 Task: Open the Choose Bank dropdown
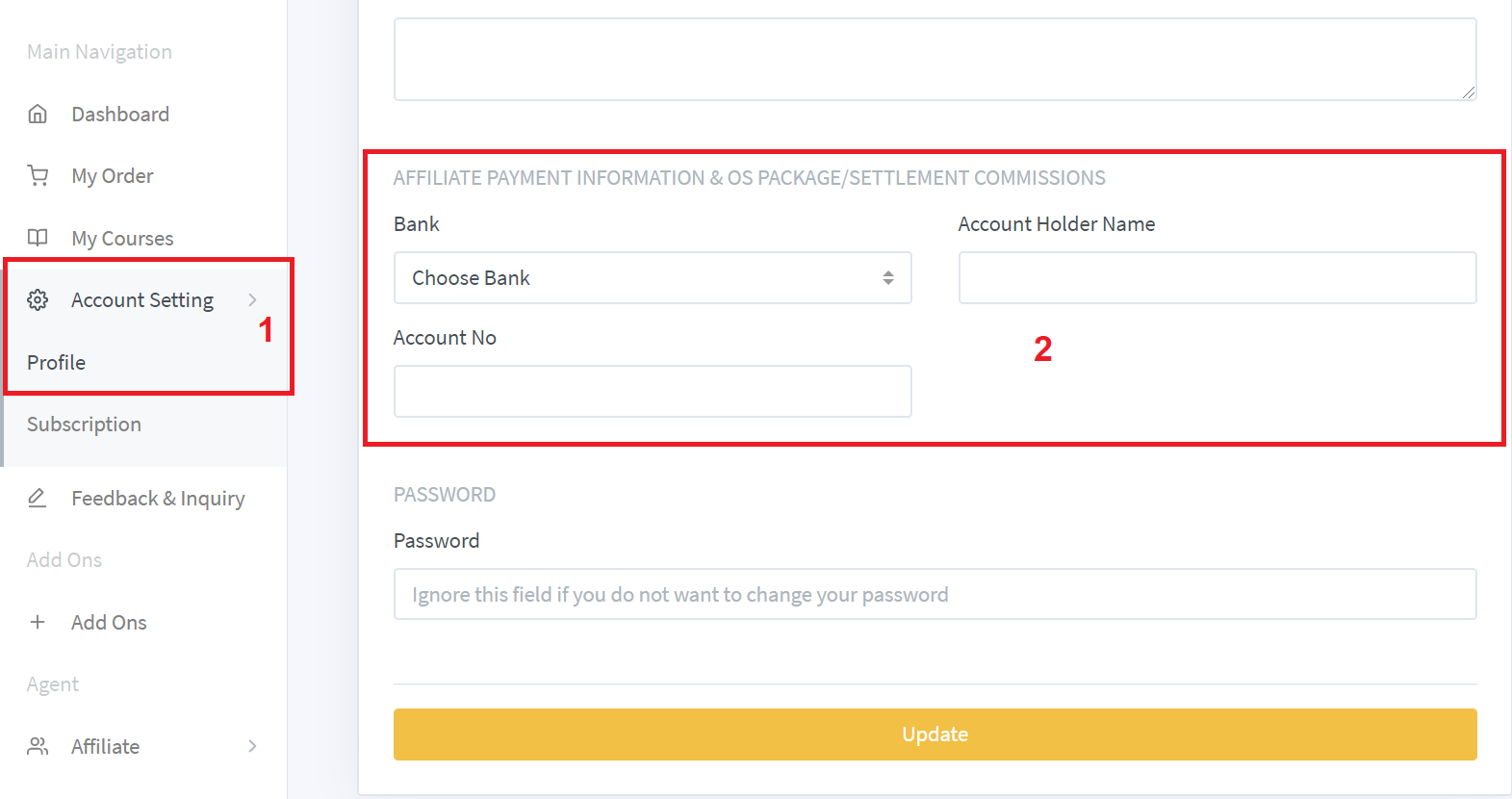pyautogui.click(x=653, y=278)
